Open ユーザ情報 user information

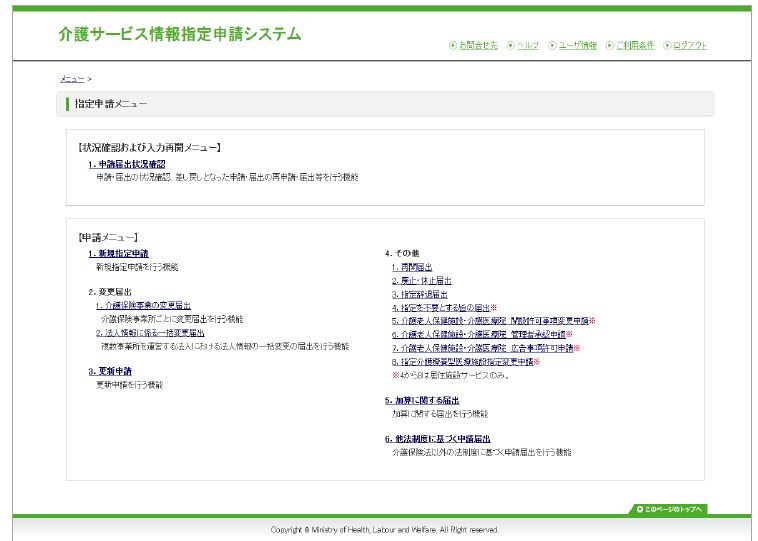pyautogui.click(x=576, y=45)
